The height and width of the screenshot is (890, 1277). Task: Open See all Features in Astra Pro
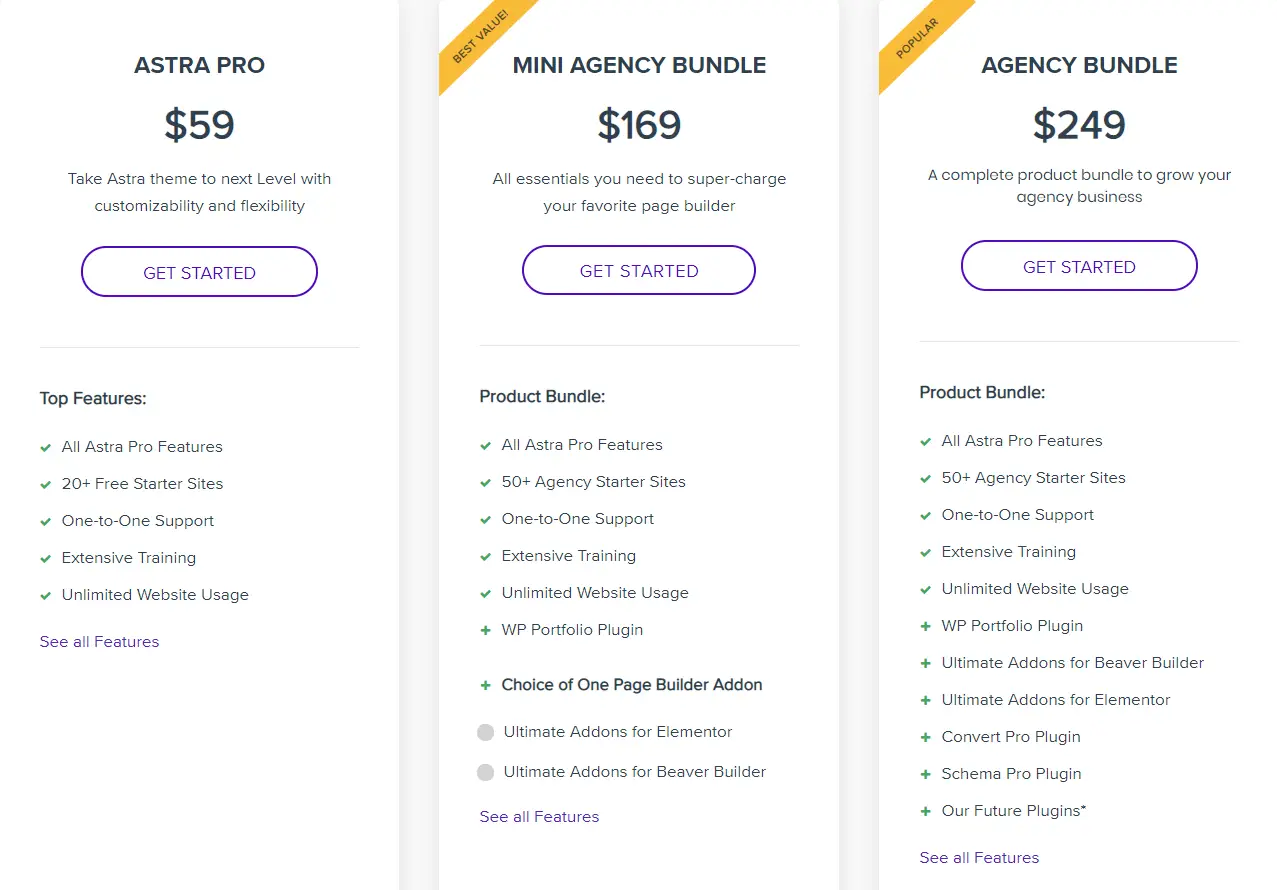point(99,642)
